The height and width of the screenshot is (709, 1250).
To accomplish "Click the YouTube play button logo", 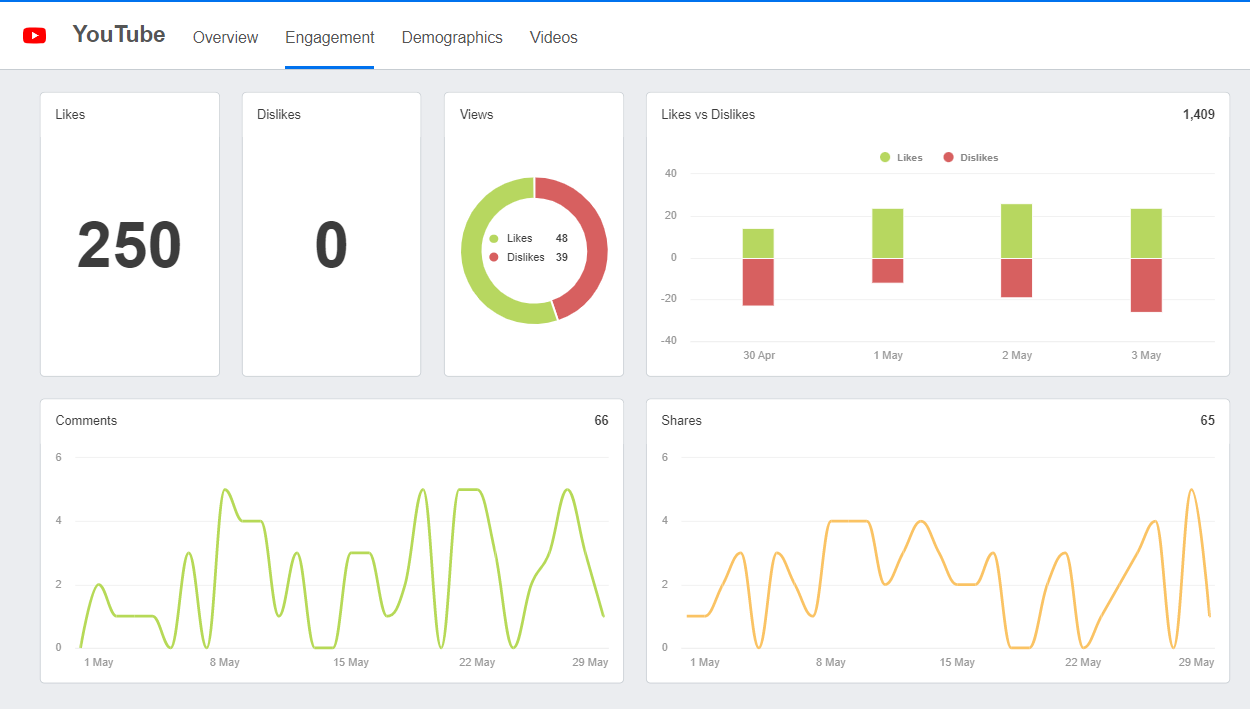I will (x=35, y=35).
